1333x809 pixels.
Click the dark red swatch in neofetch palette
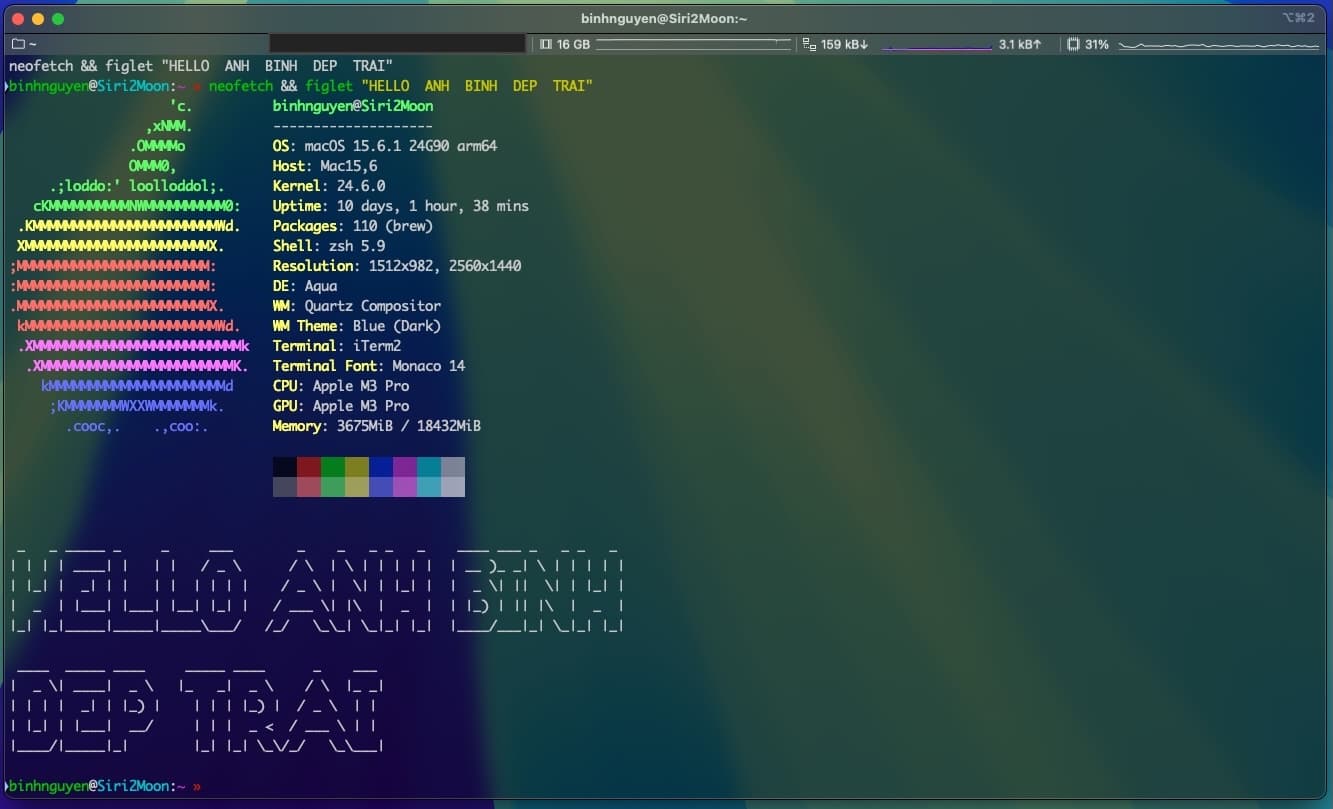309,467
